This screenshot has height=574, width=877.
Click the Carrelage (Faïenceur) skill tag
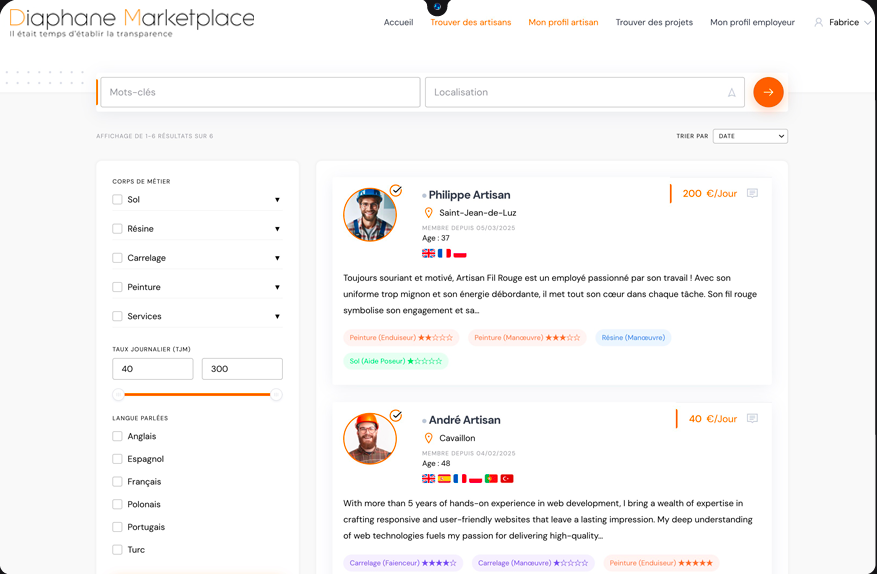coord(403,563)
